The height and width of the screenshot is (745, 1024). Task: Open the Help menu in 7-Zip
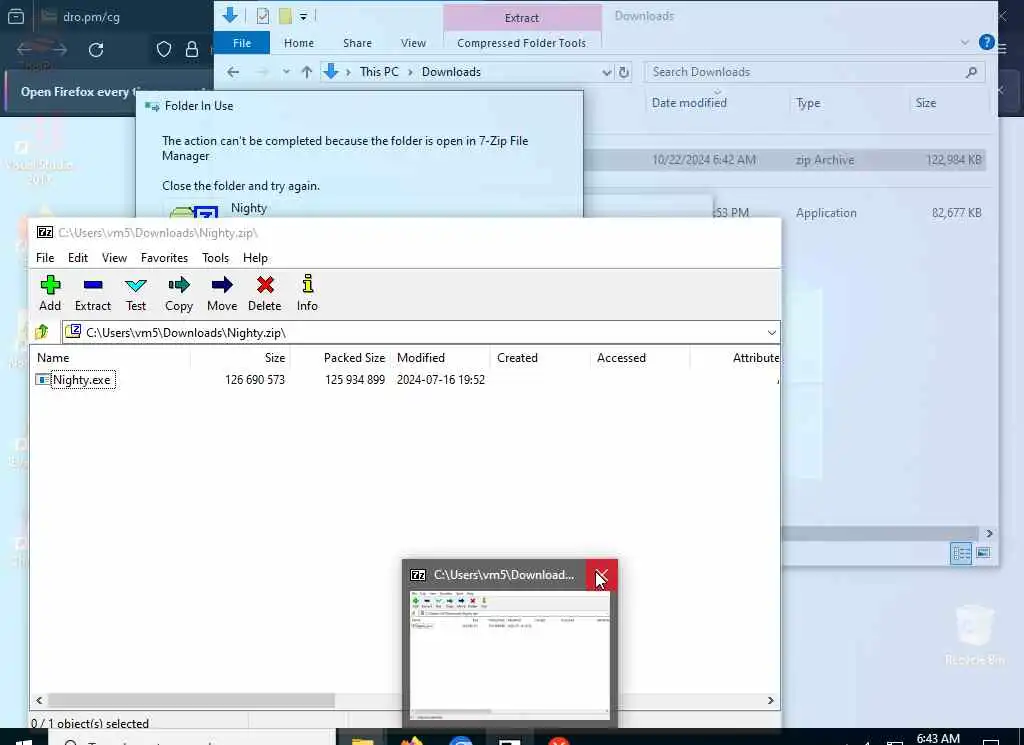[255, 258]
